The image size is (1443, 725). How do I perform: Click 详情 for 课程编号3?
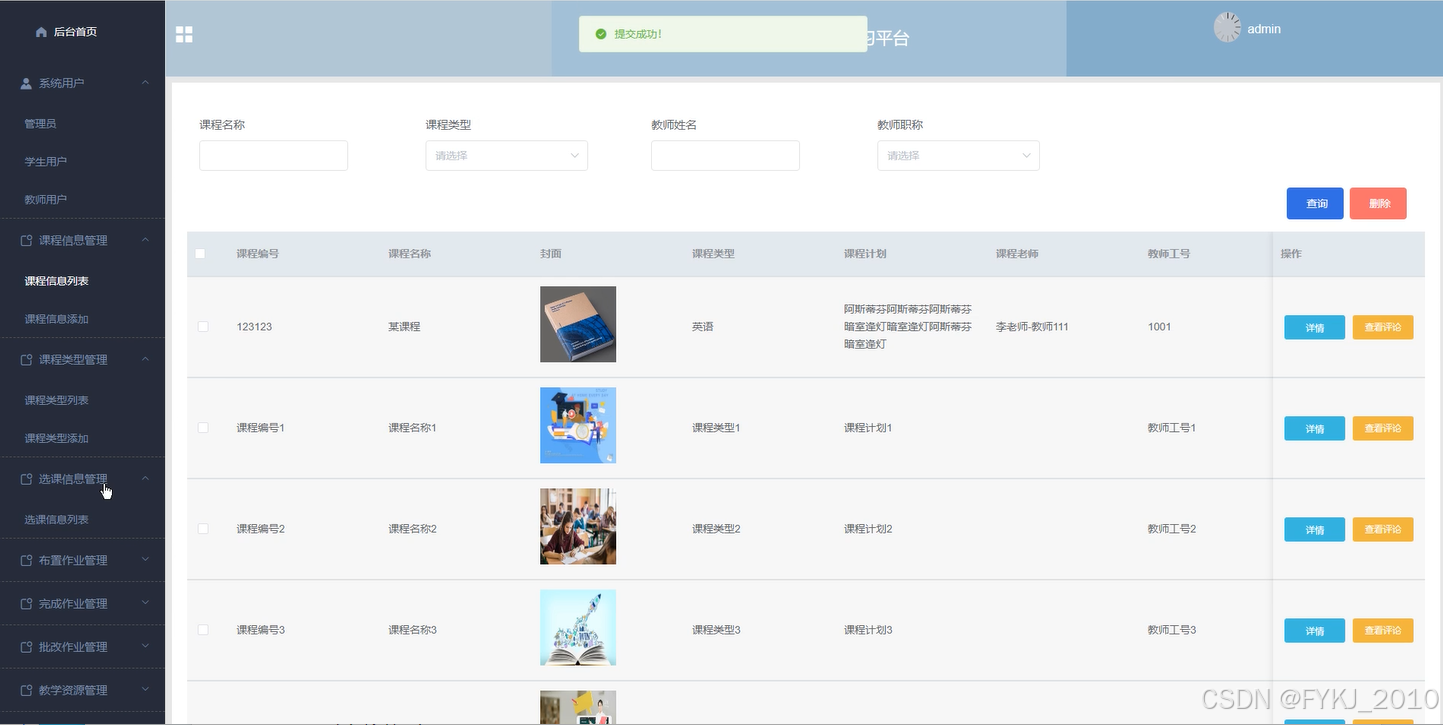pos(1314,630)
